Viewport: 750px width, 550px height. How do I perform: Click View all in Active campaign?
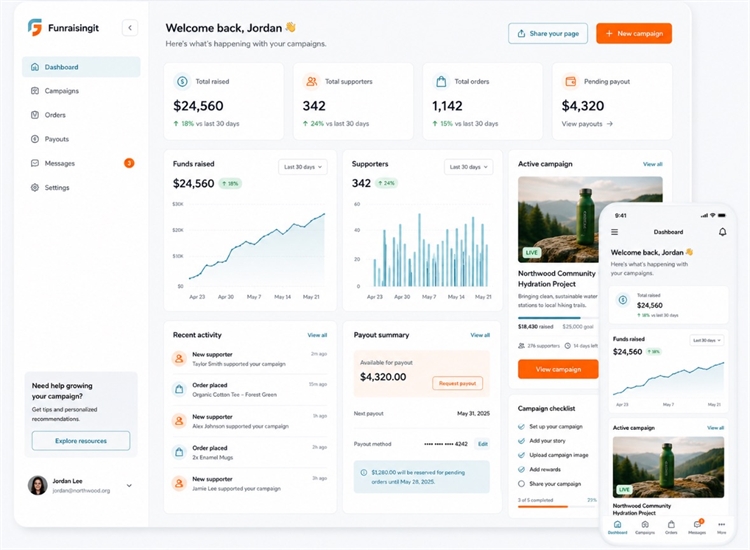(652, 164)
